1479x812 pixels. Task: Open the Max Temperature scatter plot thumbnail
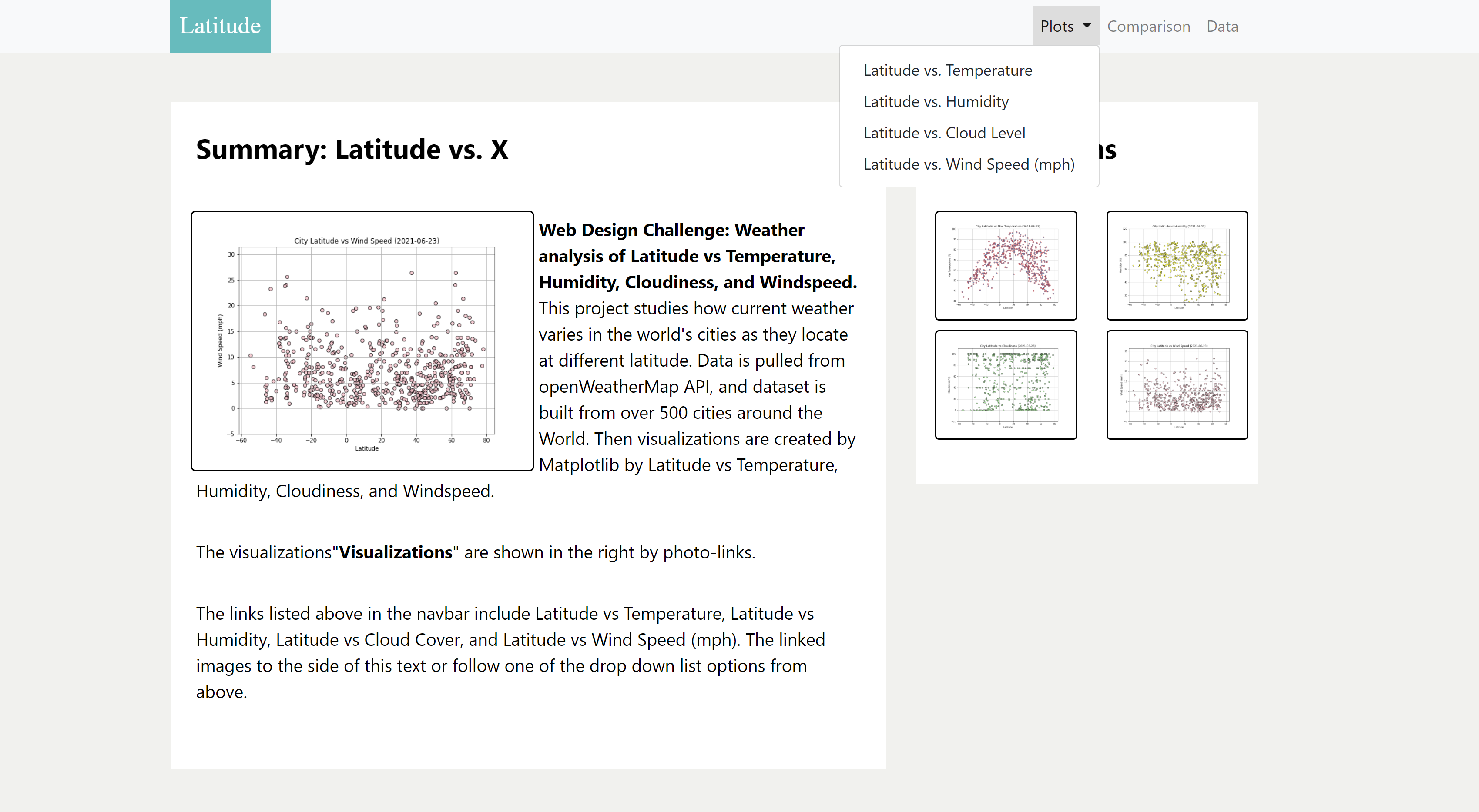point(1006,266)
